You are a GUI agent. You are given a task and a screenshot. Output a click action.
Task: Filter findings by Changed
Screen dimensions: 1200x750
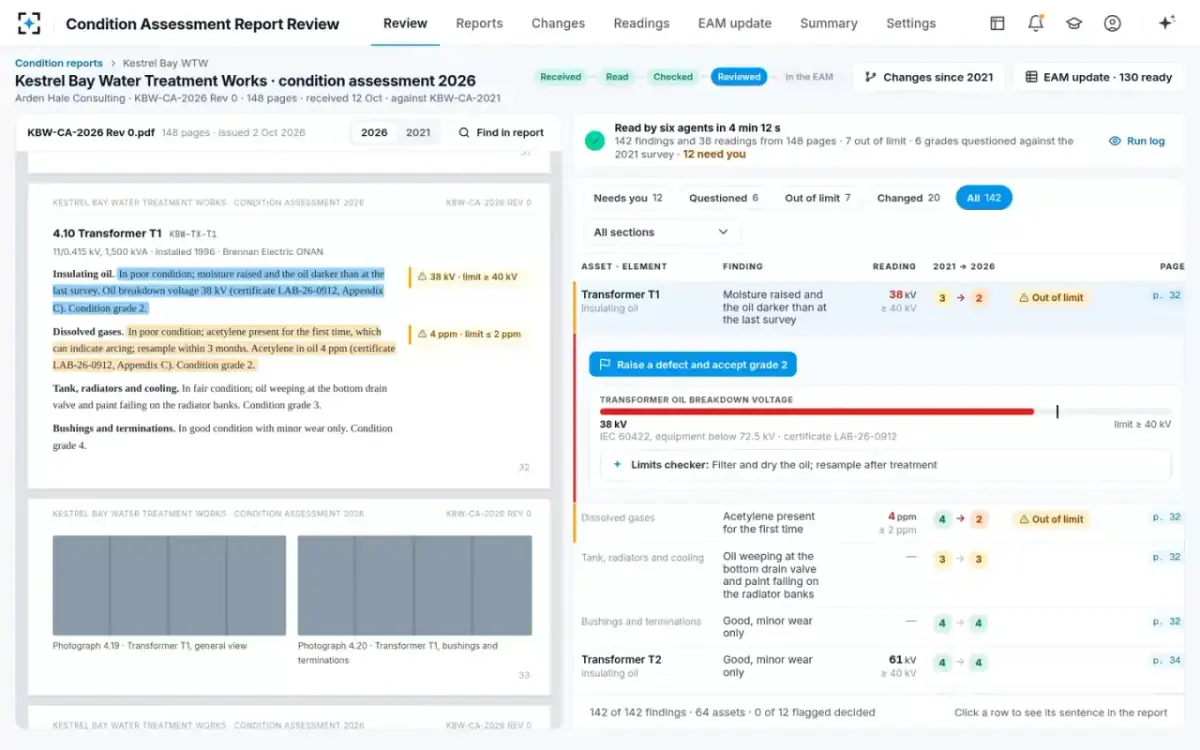tap(908, 198)
